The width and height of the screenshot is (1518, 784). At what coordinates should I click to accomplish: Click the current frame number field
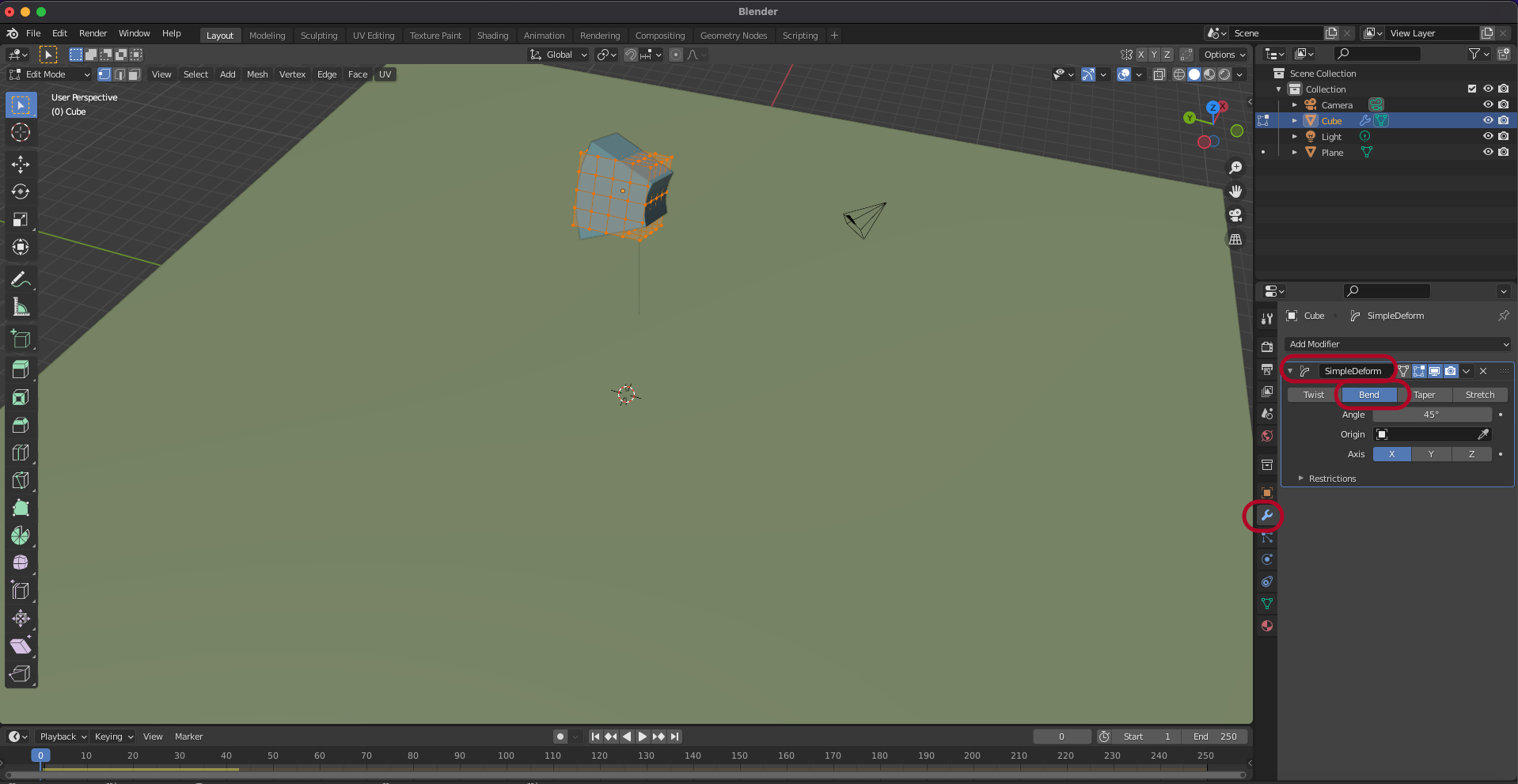pyautogui.click(x=1062, y=737)
